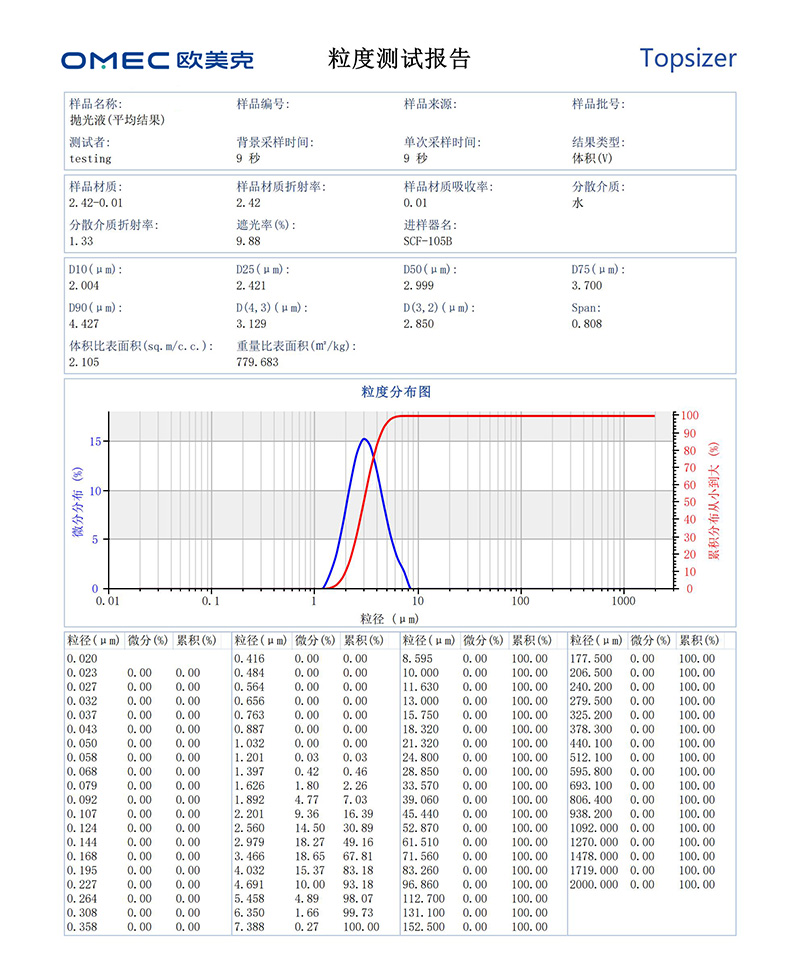The width and height of the screenshot is (800, 958).
Task: Click the tester name testing value
Action: point(86,158)
